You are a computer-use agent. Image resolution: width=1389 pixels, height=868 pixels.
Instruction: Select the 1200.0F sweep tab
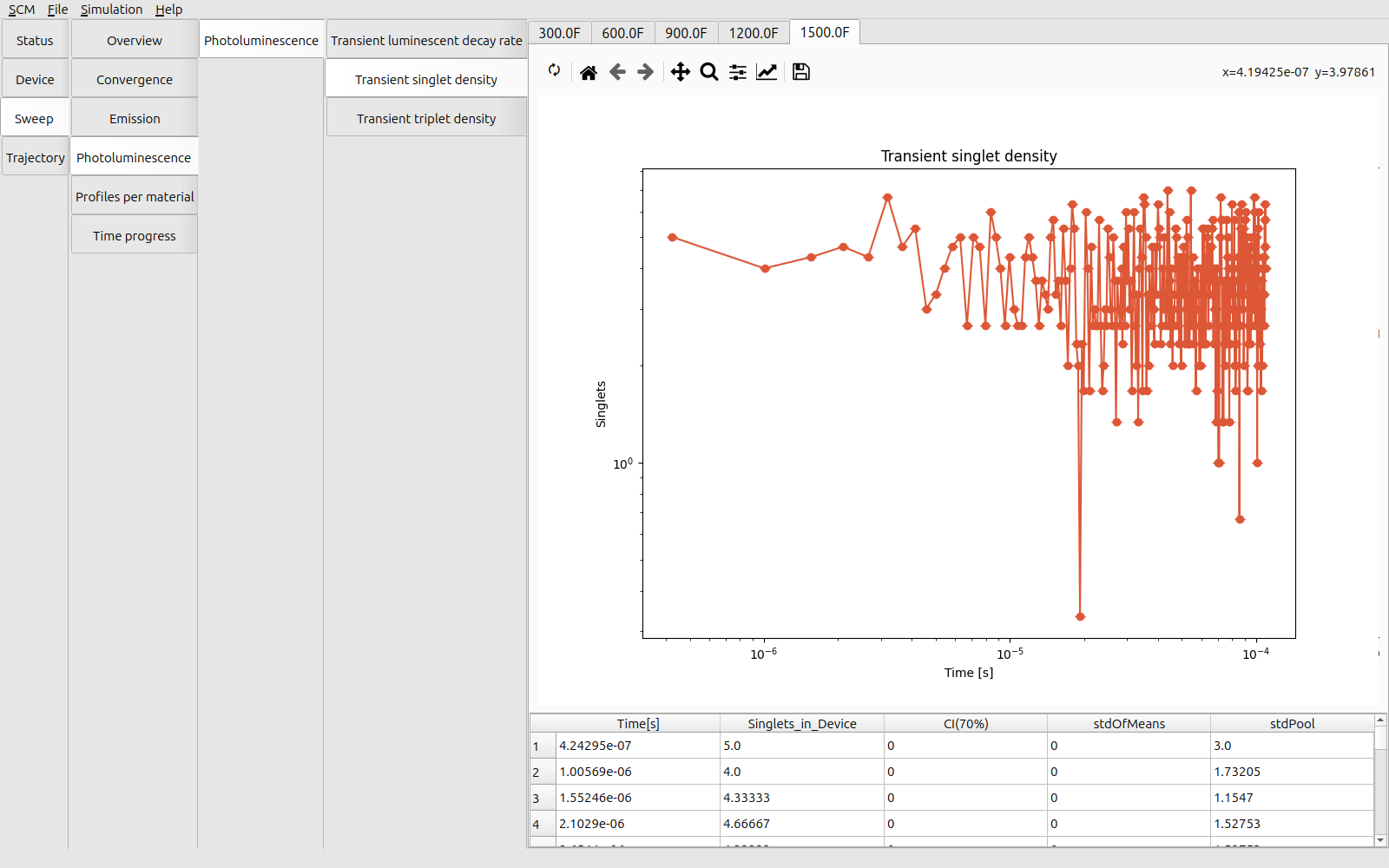753,33
